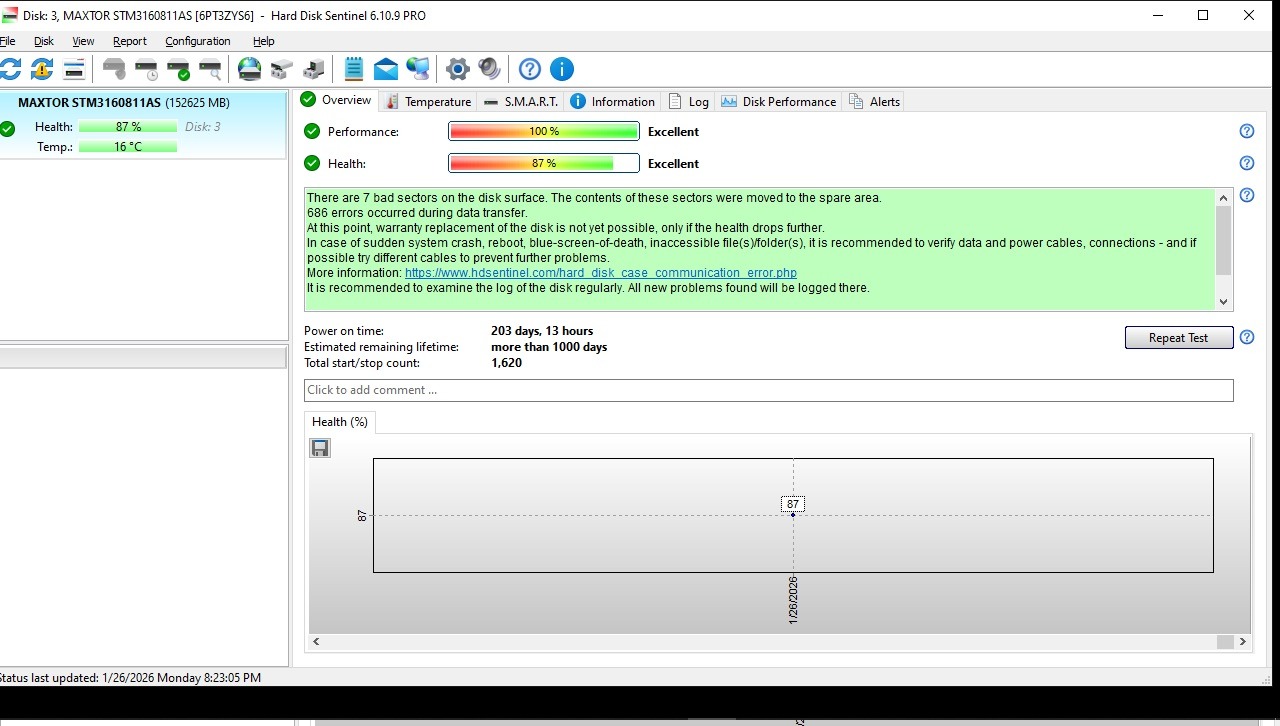This screenshot has width=1280, height=726.
Task: Click the refresh with warning icon
Action: [x=42, y=69]
